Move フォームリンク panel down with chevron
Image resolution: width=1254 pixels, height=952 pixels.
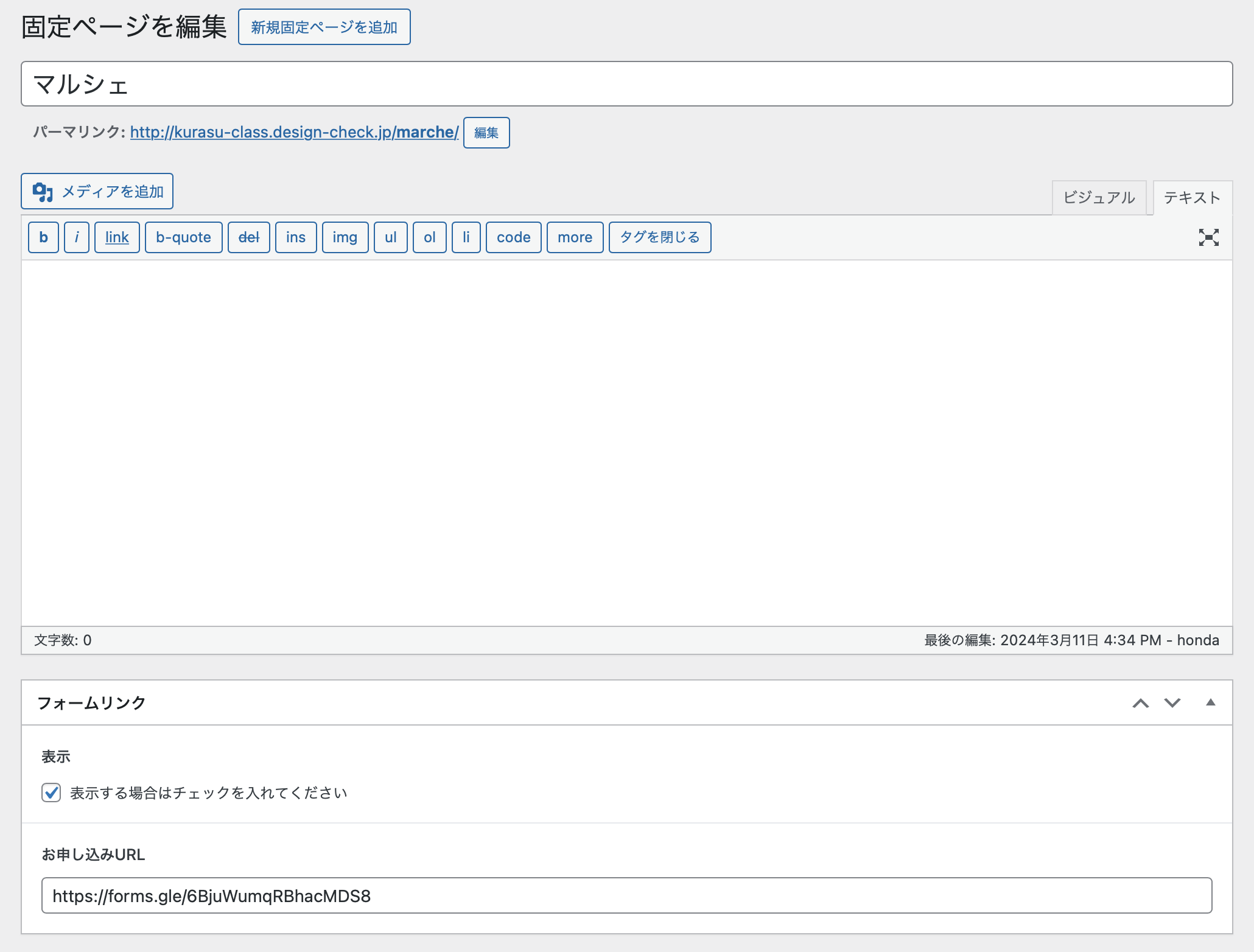[1172, 703]
